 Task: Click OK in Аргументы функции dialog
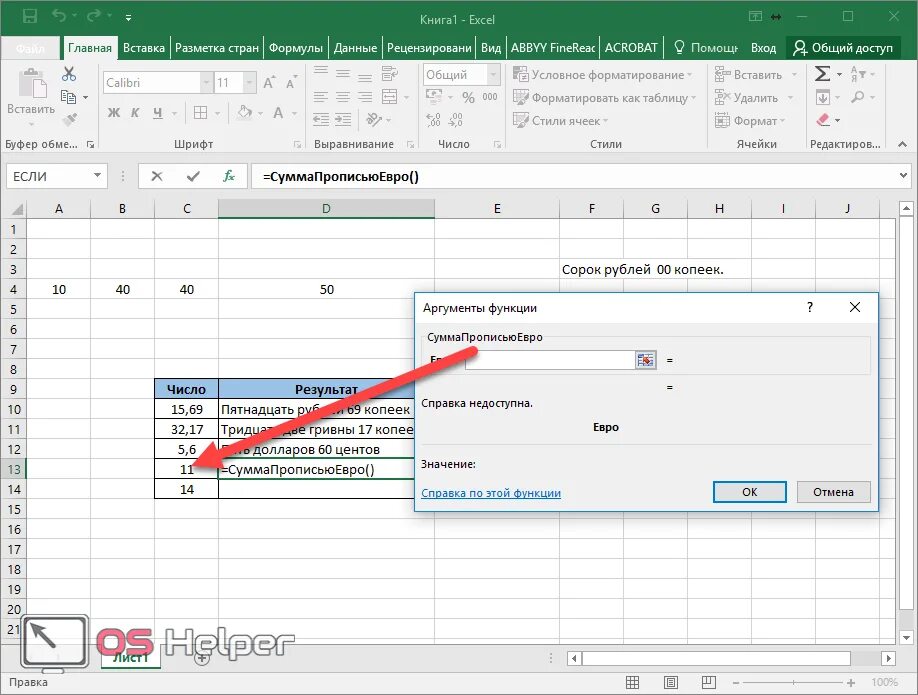[749, 492]
